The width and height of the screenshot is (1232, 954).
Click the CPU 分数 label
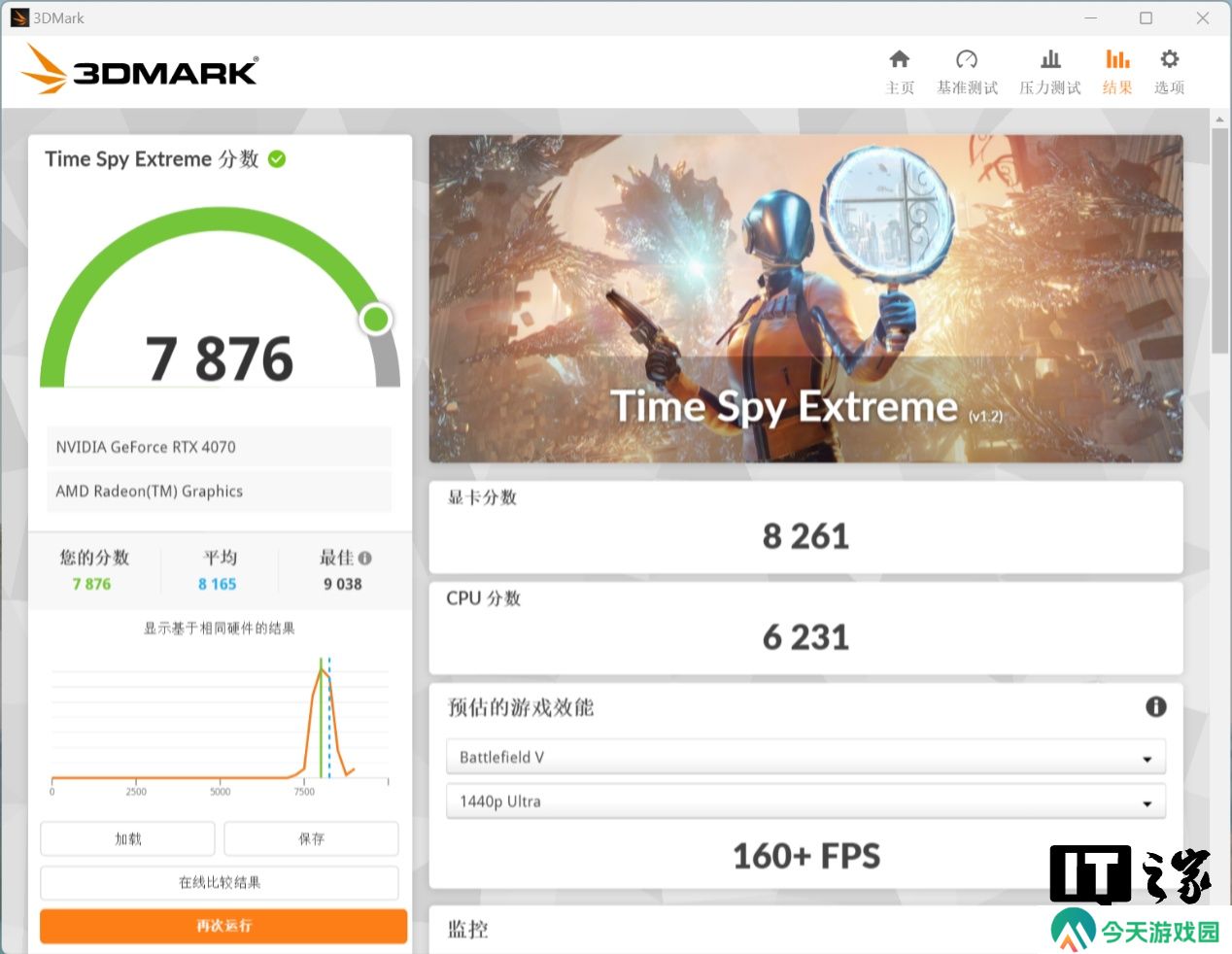[484, 598]
